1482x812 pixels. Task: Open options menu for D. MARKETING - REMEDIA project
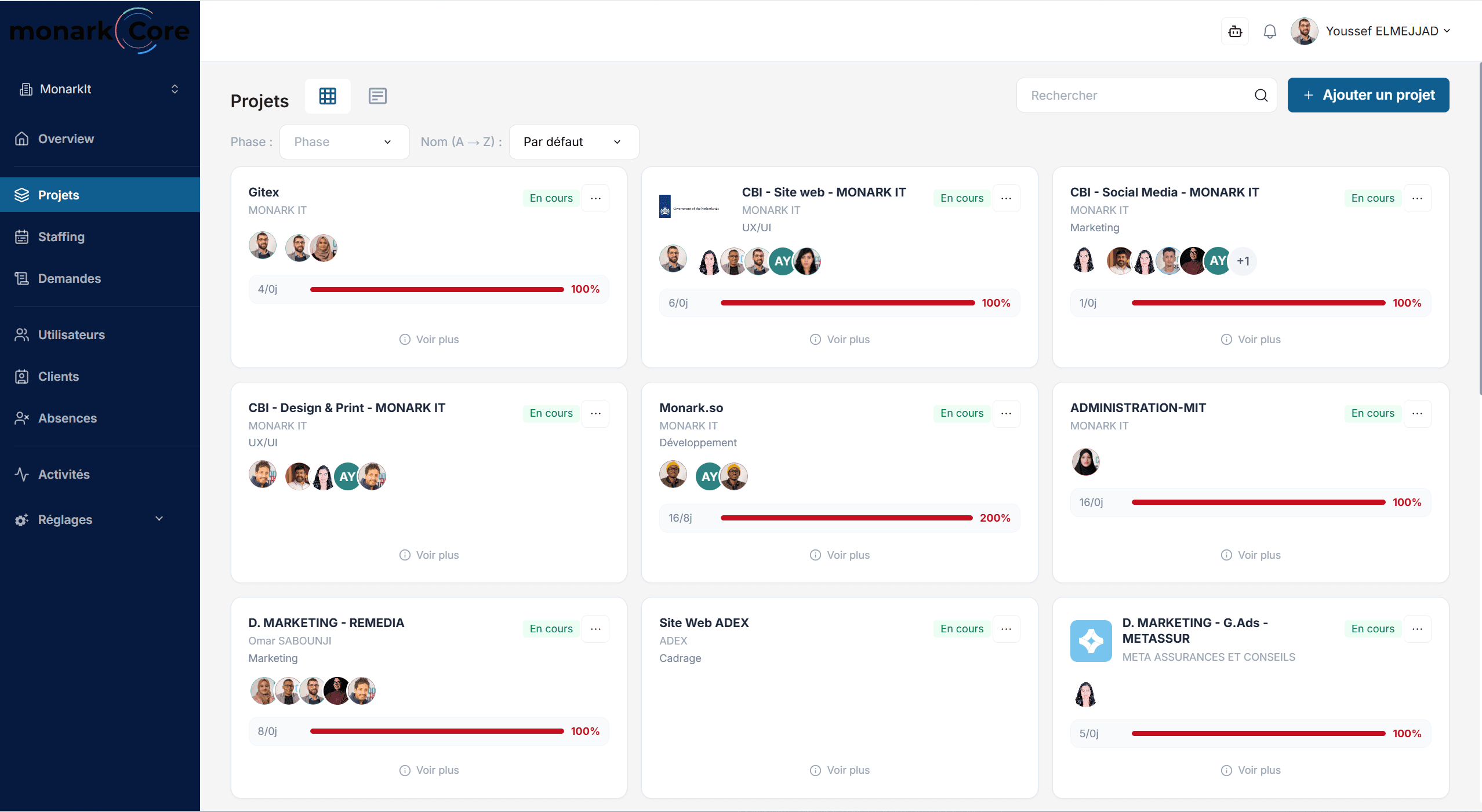point(595,629)
